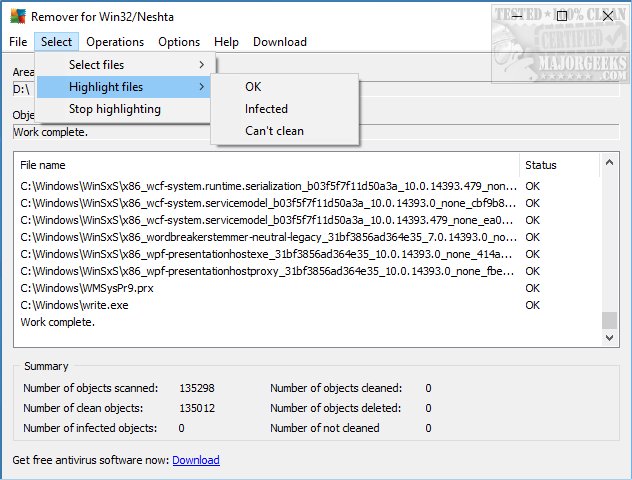
Task: Select the wcf-system.runtime.serialization file row
Action: (309, 186)
